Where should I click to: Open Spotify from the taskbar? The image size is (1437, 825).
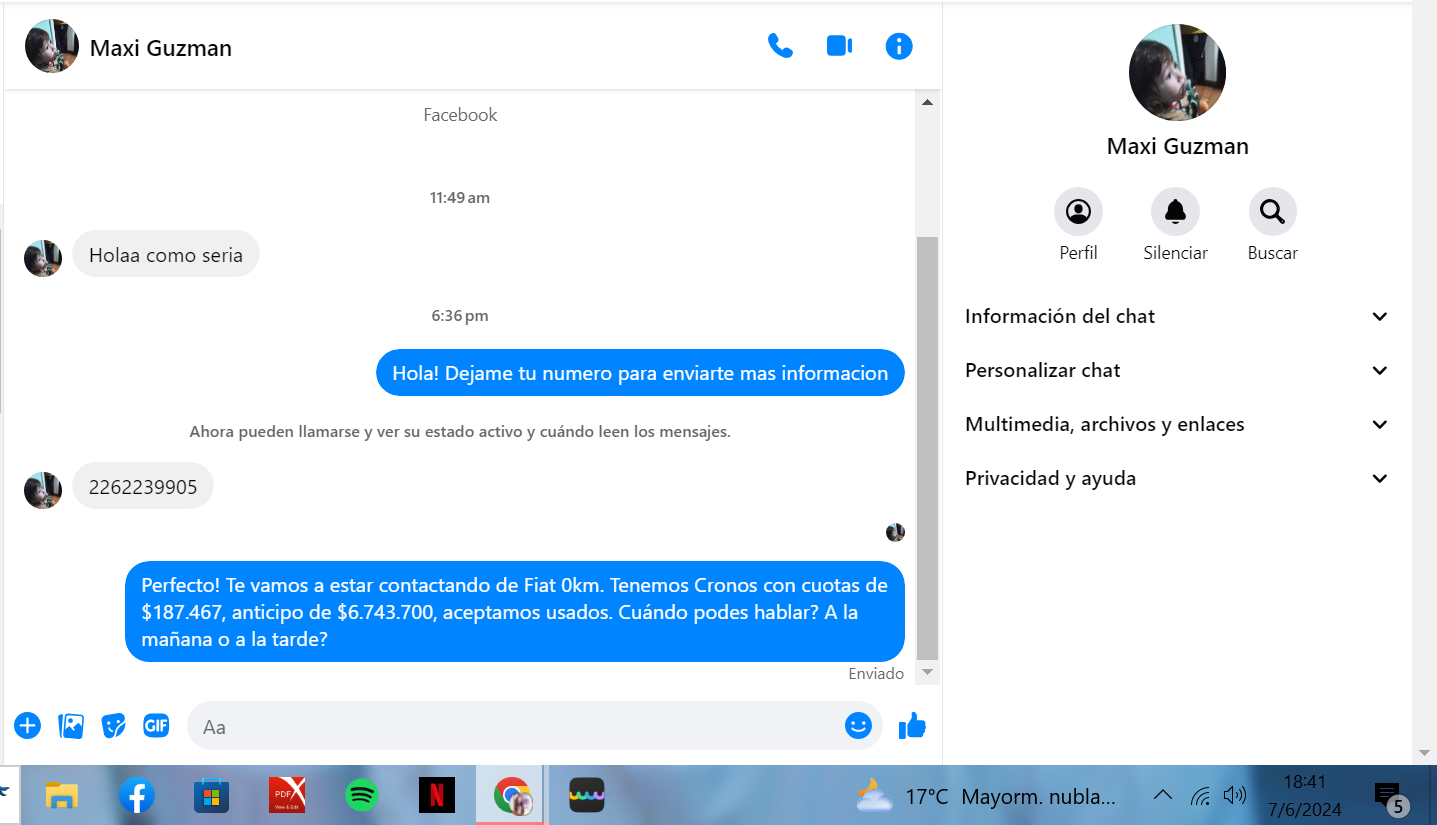(x=362, y=796)
